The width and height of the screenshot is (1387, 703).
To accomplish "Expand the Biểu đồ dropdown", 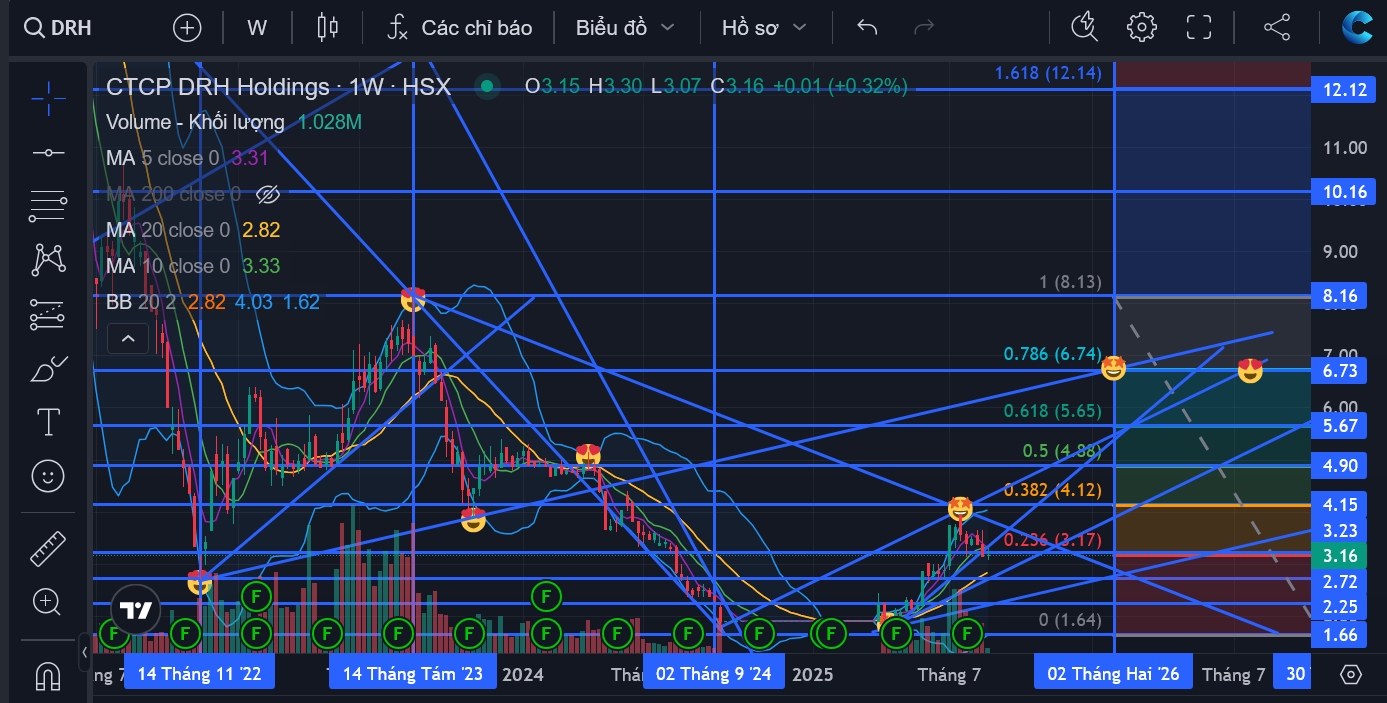I will (625, 28).
